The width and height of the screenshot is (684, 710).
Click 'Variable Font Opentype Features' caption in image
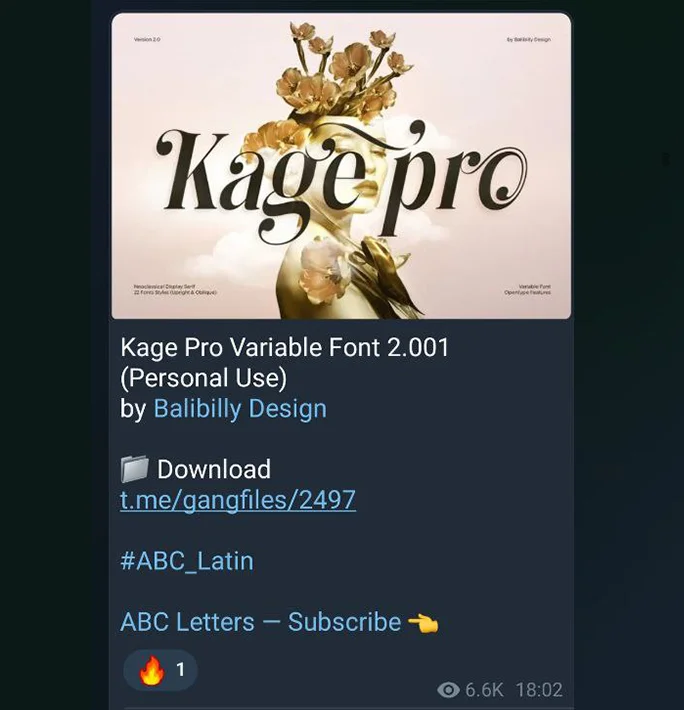[x=528, y=289]
